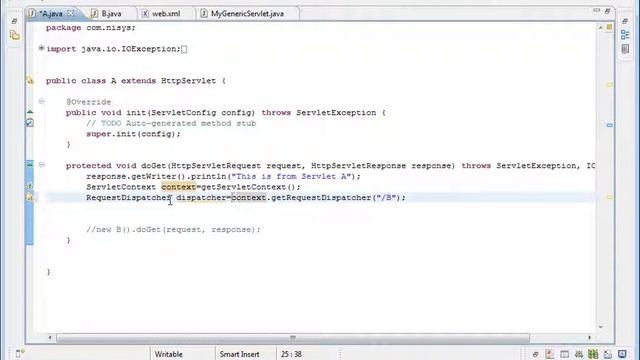Click the warning marker on ServletContext line
This screenshot has width=640, height=360.
pyautogui.click(x=30, y=187)
